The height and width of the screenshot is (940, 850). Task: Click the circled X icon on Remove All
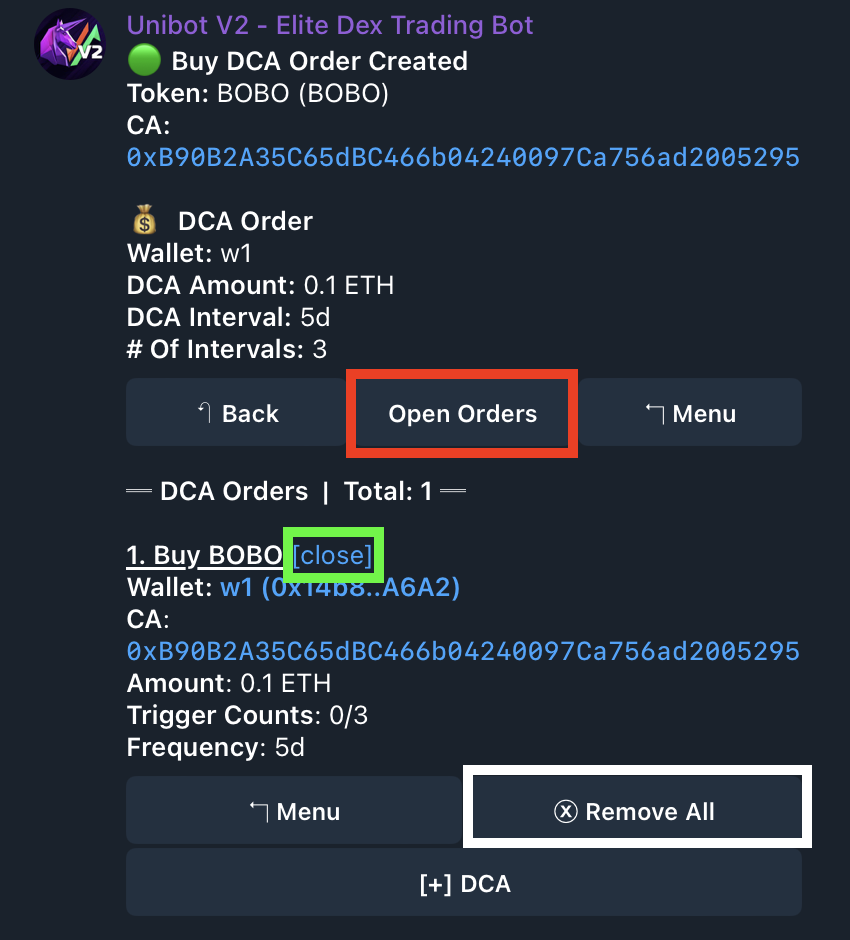[565, 812]
